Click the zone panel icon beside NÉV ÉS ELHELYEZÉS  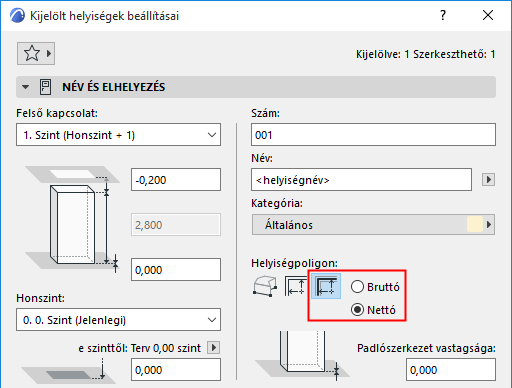pyautogui.click(x=45, y=87)
